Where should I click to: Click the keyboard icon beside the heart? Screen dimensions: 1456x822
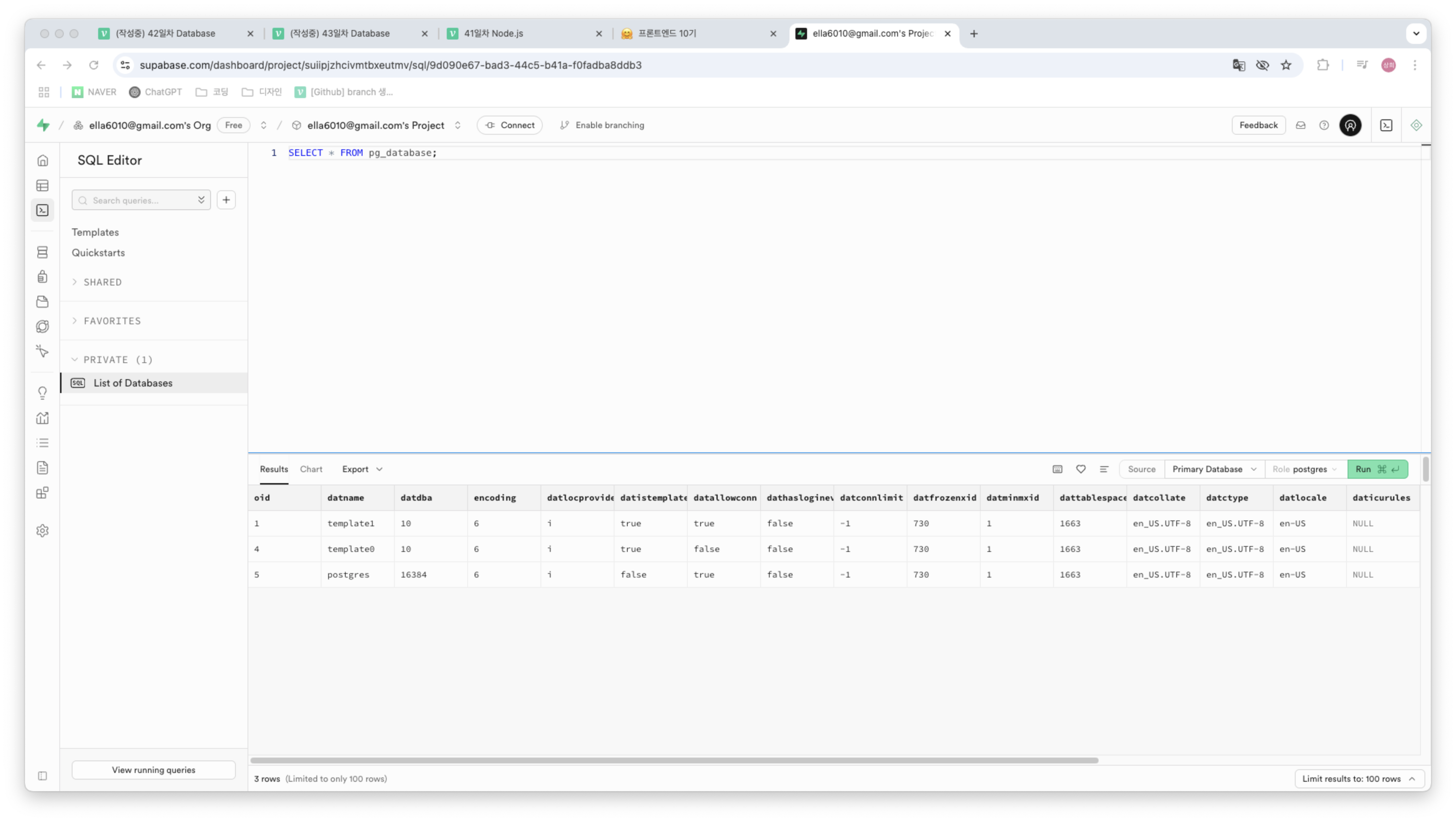point(1058,469)
